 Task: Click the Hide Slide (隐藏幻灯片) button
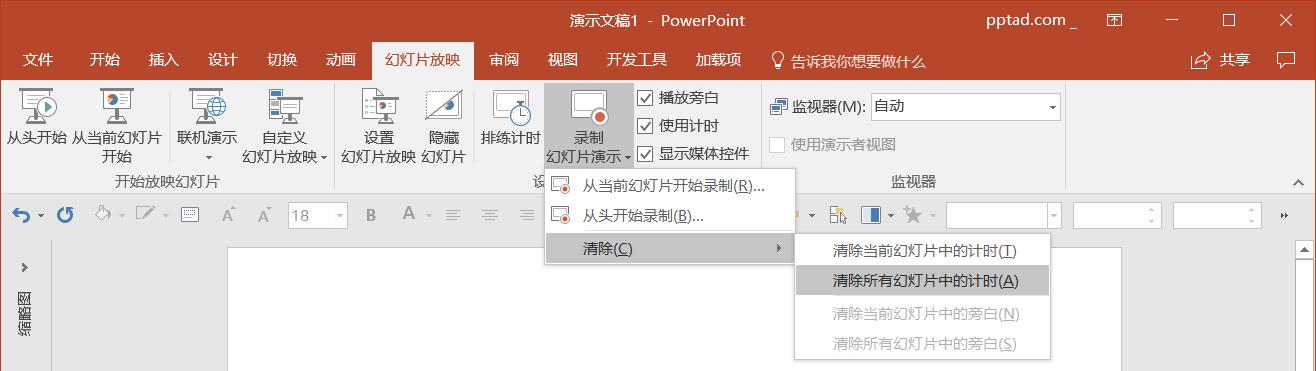tap(443, 126)
